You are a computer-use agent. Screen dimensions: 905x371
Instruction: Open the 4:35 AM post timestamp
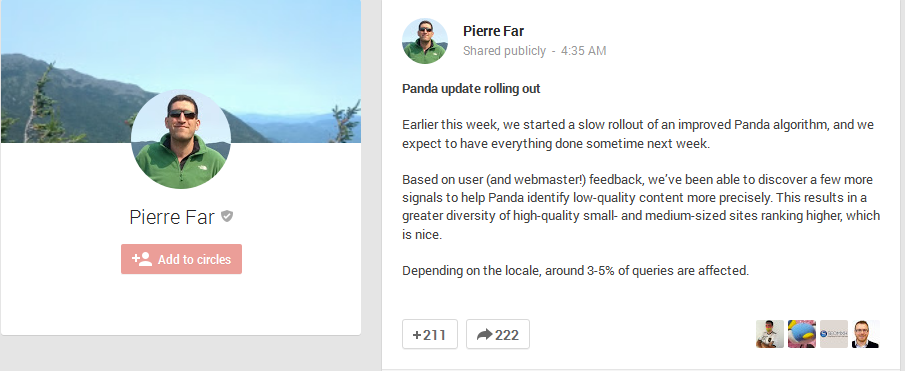(x=583, y=51)
